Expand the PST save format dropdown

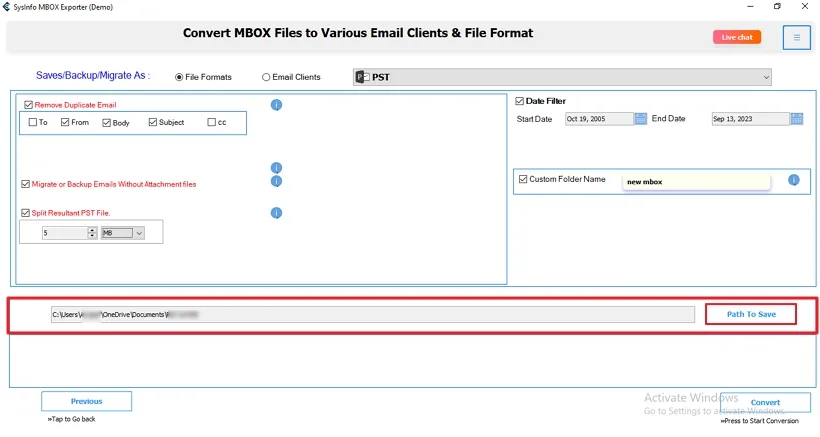(562, 77)
